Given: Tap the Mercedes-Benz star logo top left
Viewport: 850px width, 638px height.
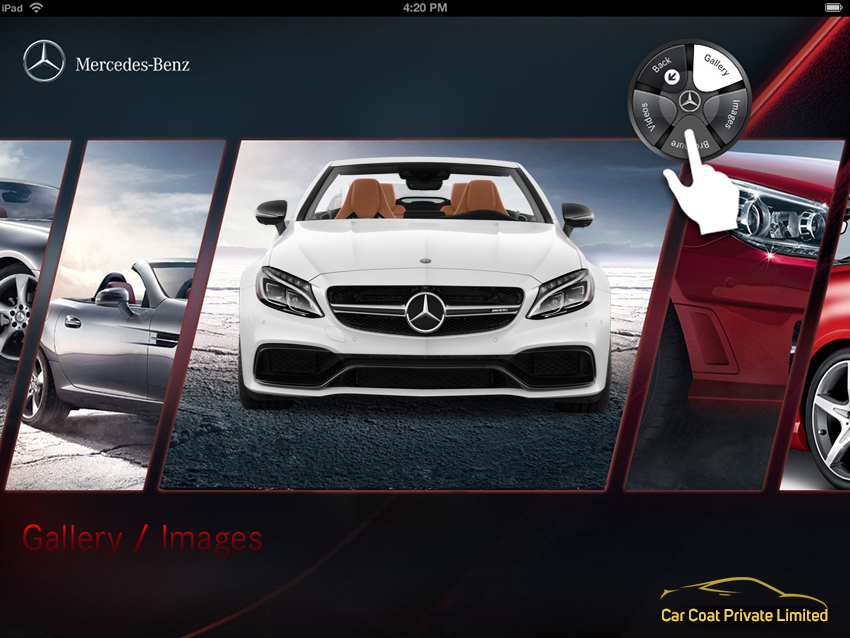Looking at the screenshot, I should 44,61.
